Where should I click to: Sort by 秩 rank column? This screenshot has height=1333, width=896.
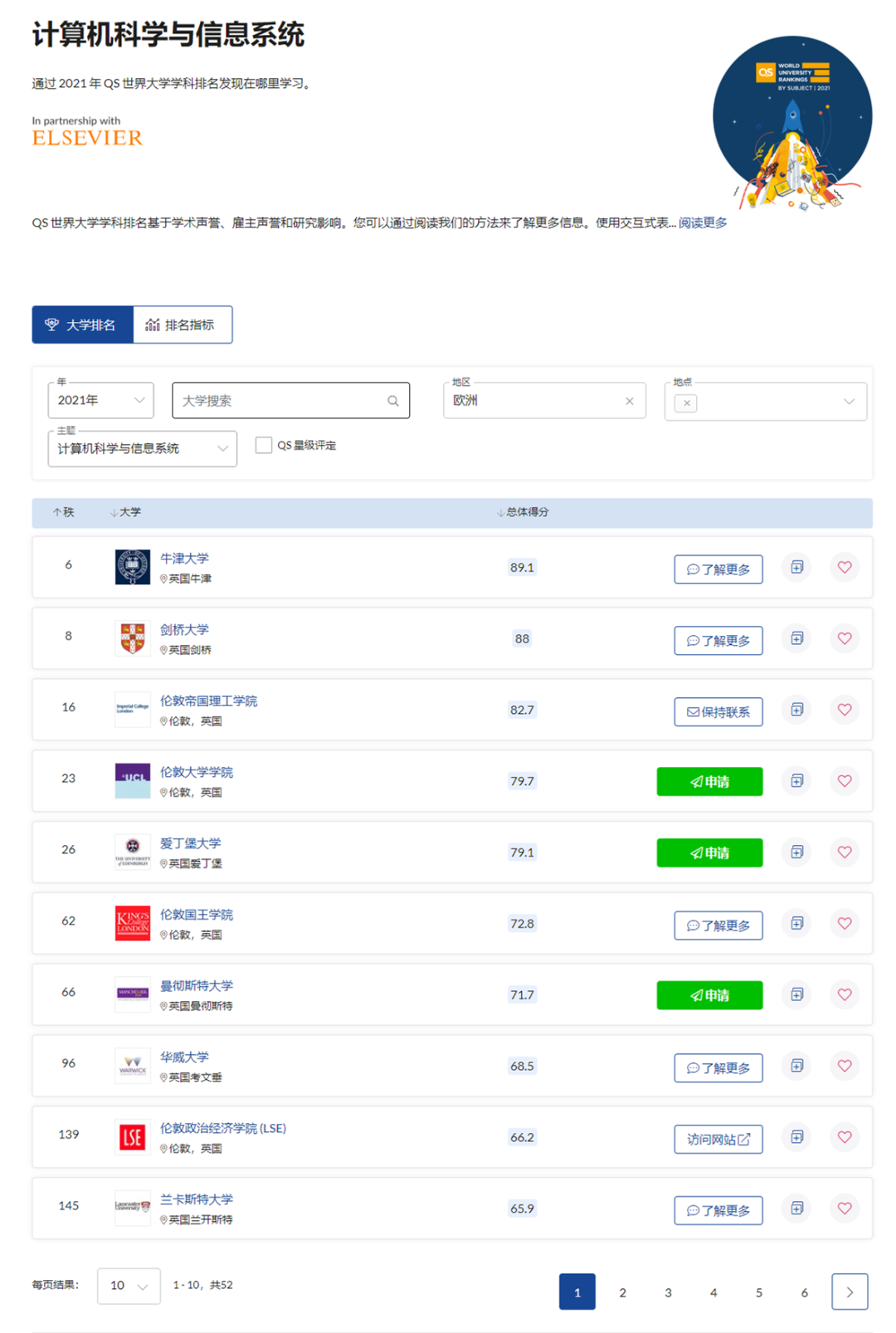click(x=64, y=513)
